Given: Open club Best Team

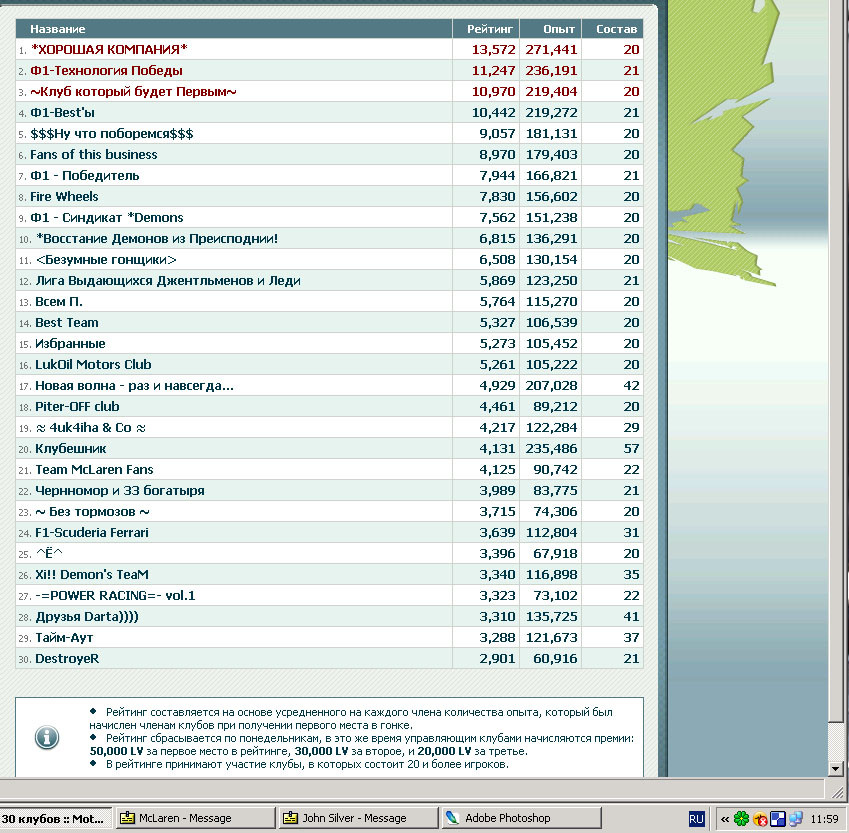Looking at the screenshot, I should point(67,323).
